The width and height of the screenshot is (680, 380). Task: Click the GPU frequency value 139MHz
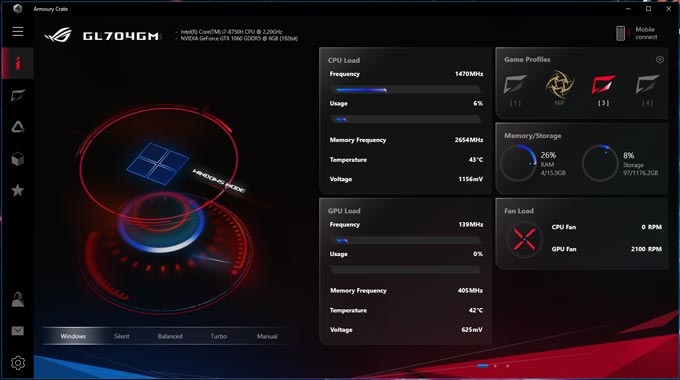471,224
